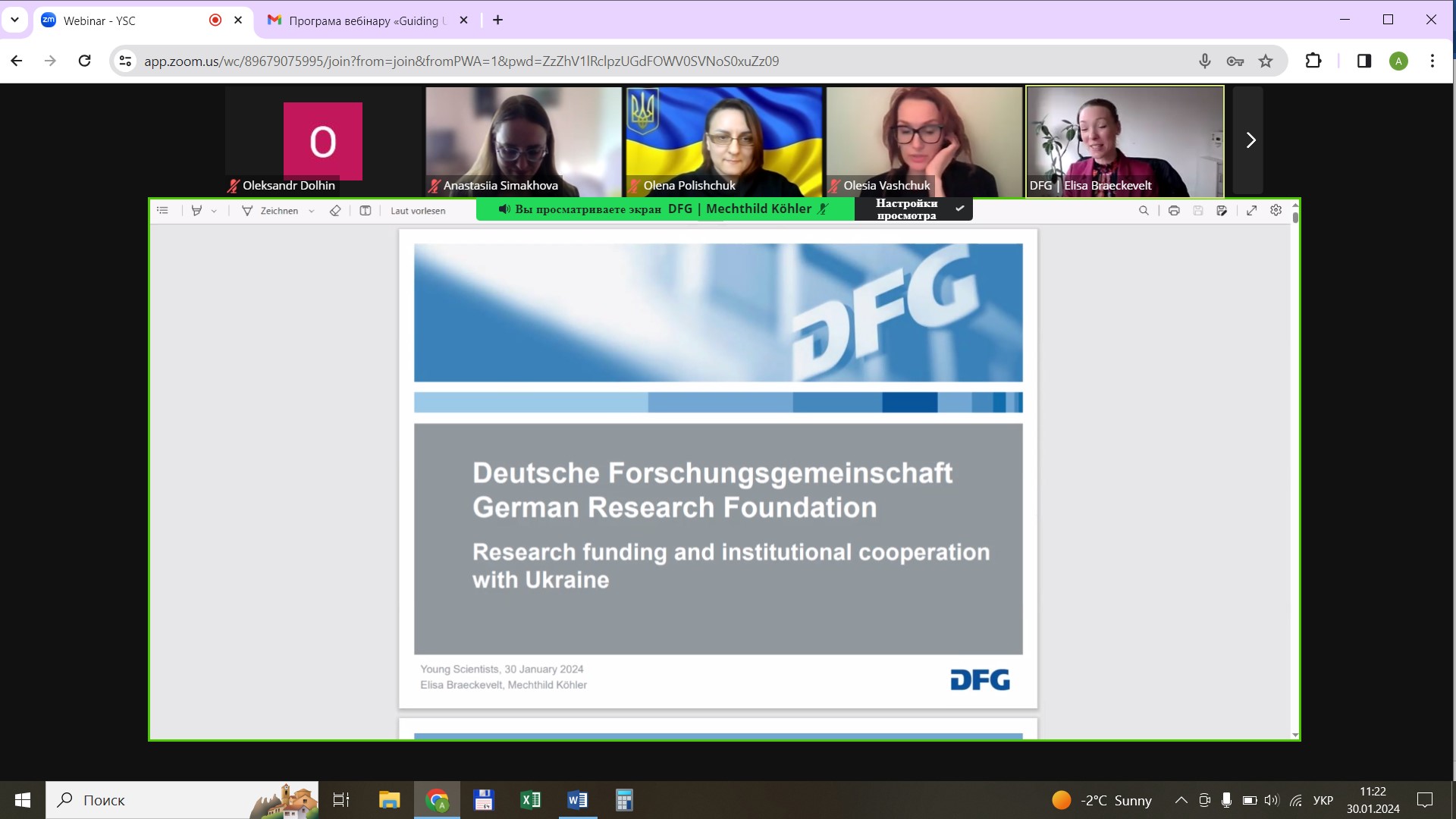This screenshot has width=1456, height=819.
Task: Go back in browser history
Action: [x=17, y=61]
